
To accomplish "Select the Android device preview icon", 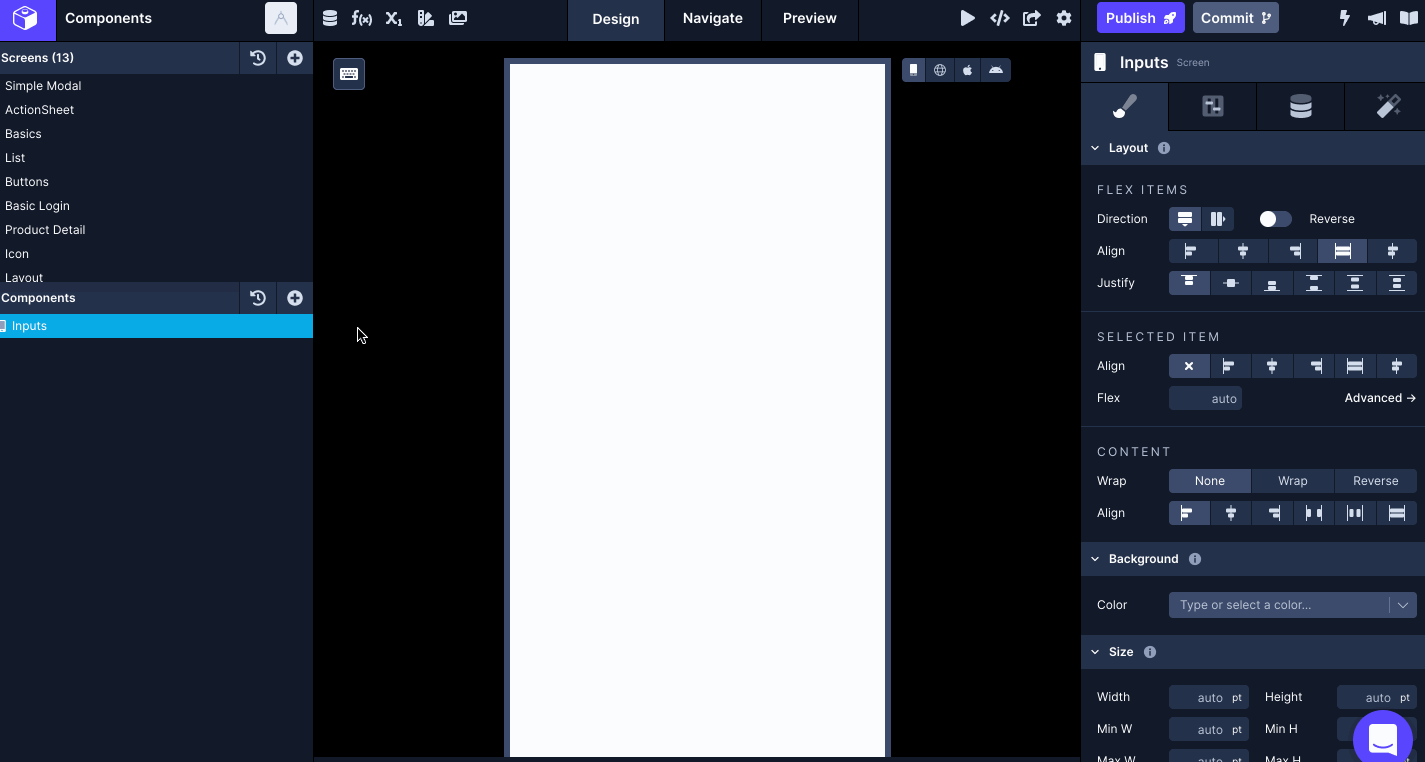I will (996, 70).
